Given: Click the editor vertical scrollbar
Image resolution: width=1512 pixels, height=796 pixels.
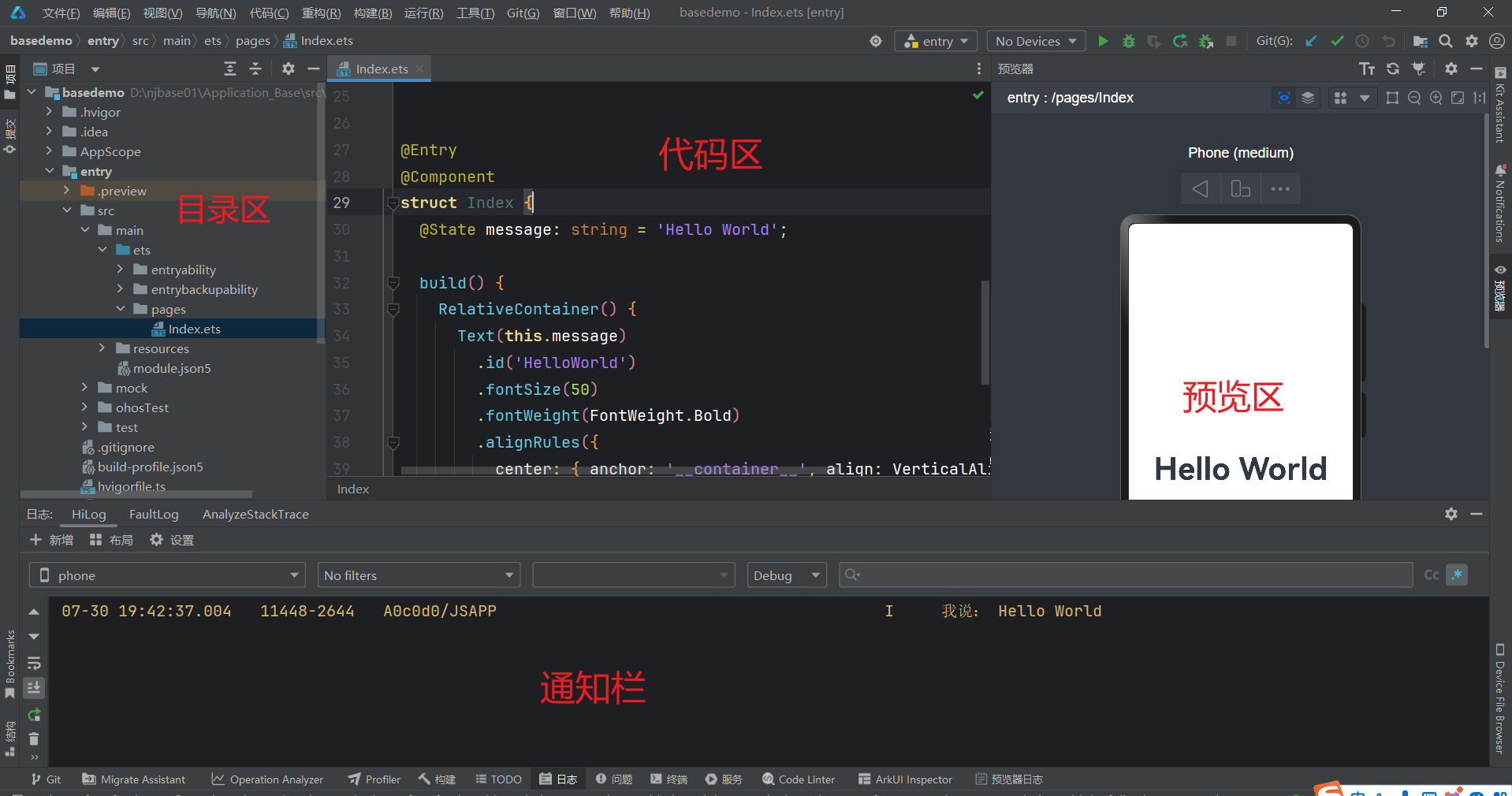Looking at the screenshot, I should point(985,333).
